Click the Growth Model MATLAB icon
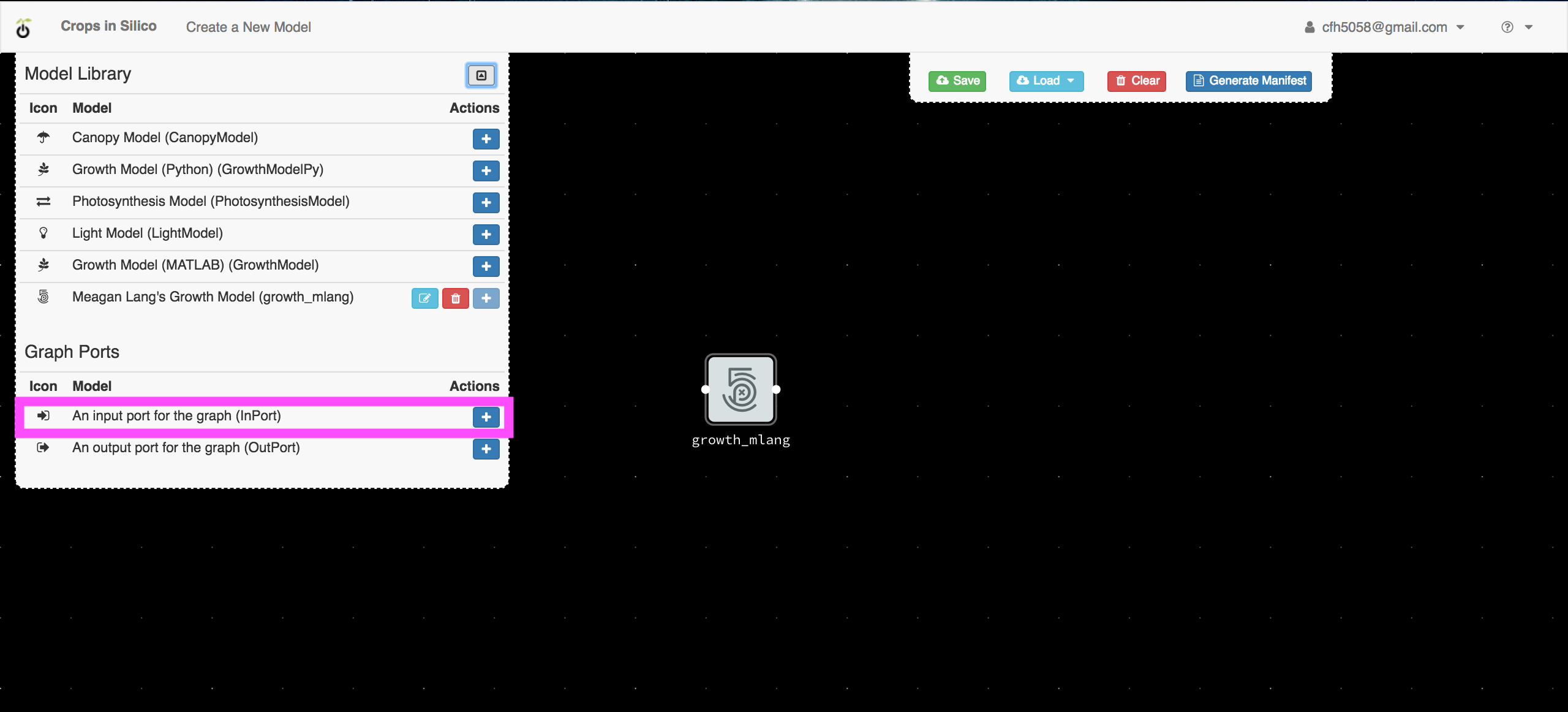This screenshot has height=712, width=1568. (x=43, y=265)
